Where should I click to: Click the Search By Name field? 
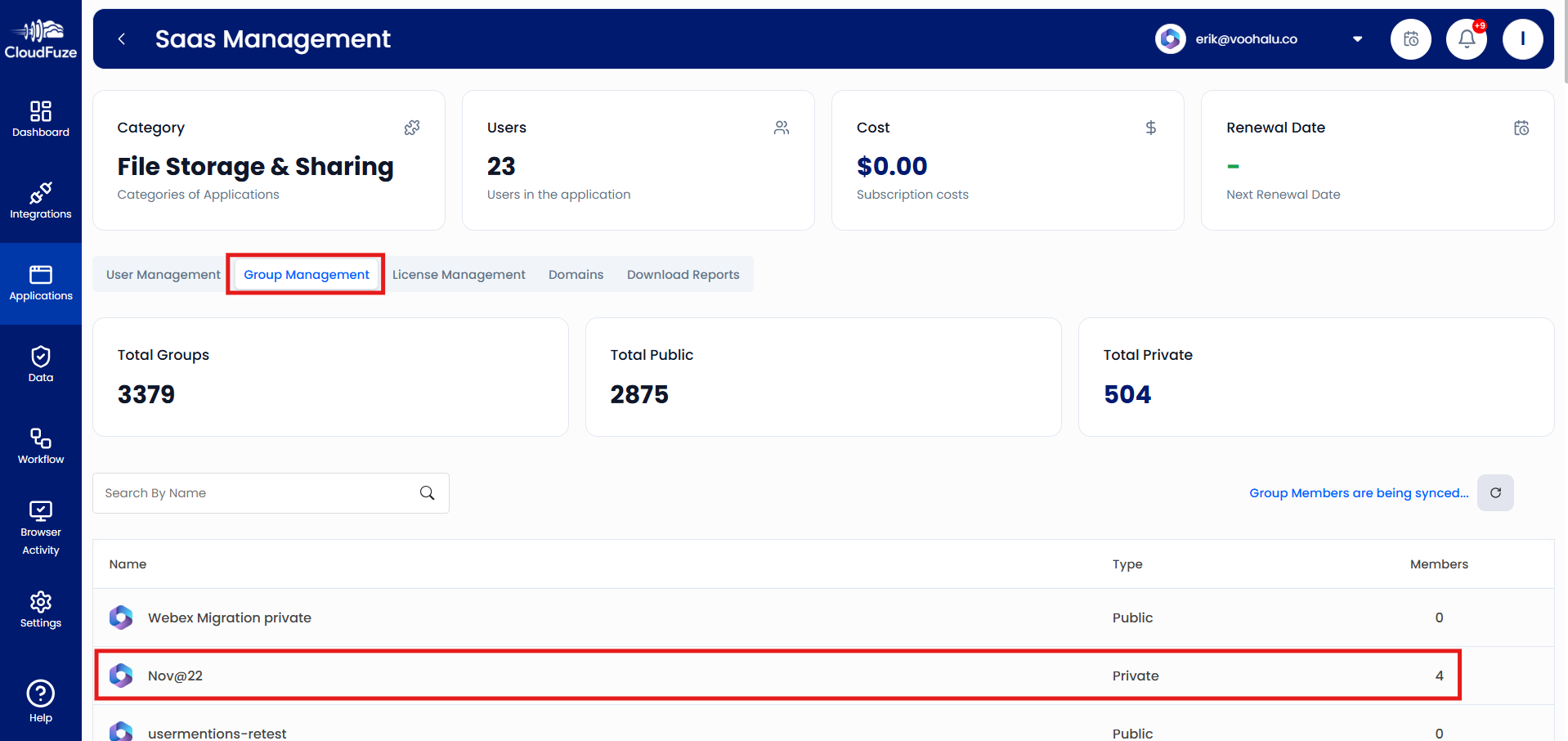coord(253,492)
